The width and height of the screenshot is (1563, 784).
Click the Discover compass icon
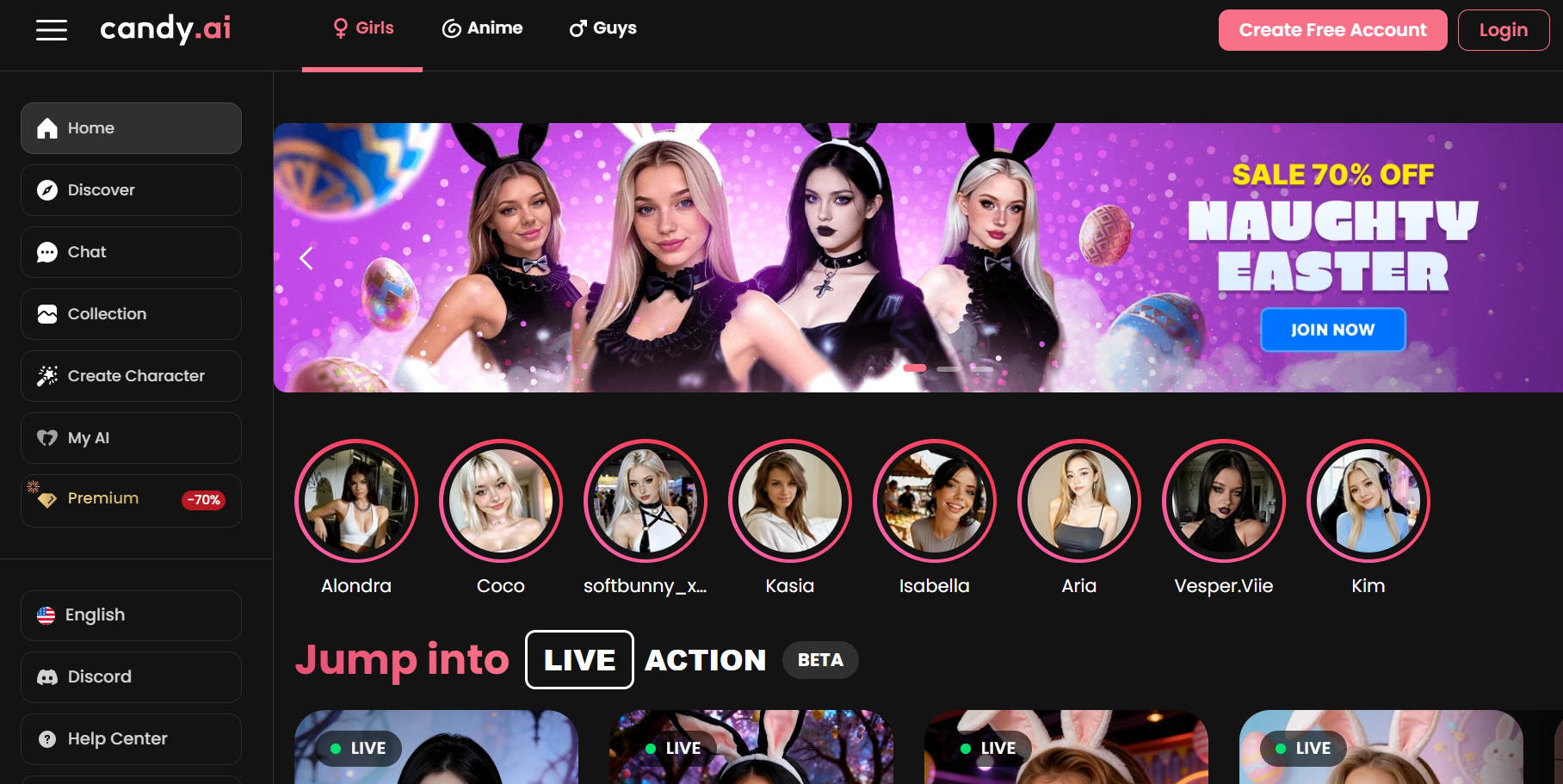pyautogui.click(x=47, y=190)
